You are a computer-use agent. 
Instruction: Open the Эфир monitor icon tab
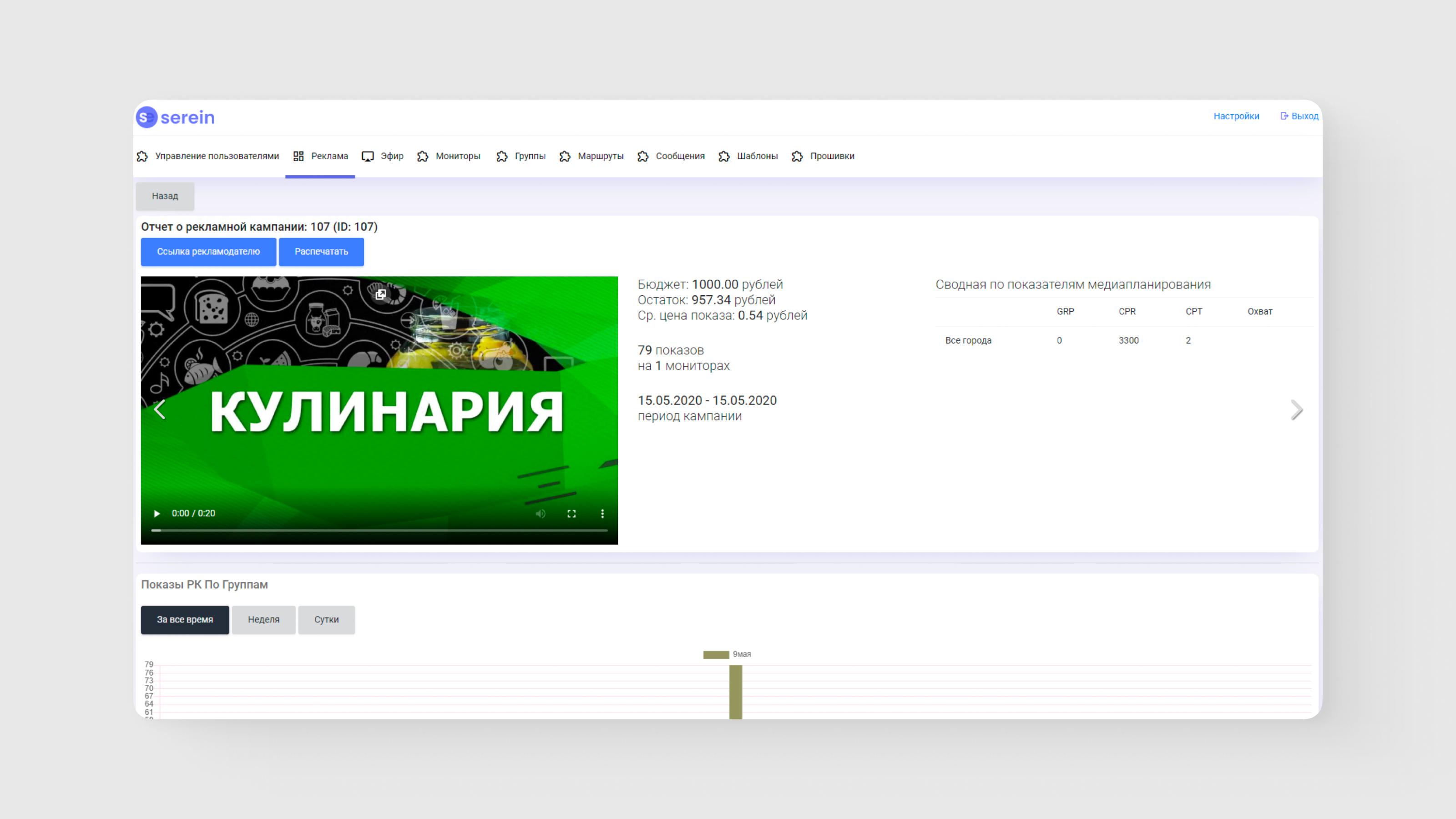pos(368,157)
